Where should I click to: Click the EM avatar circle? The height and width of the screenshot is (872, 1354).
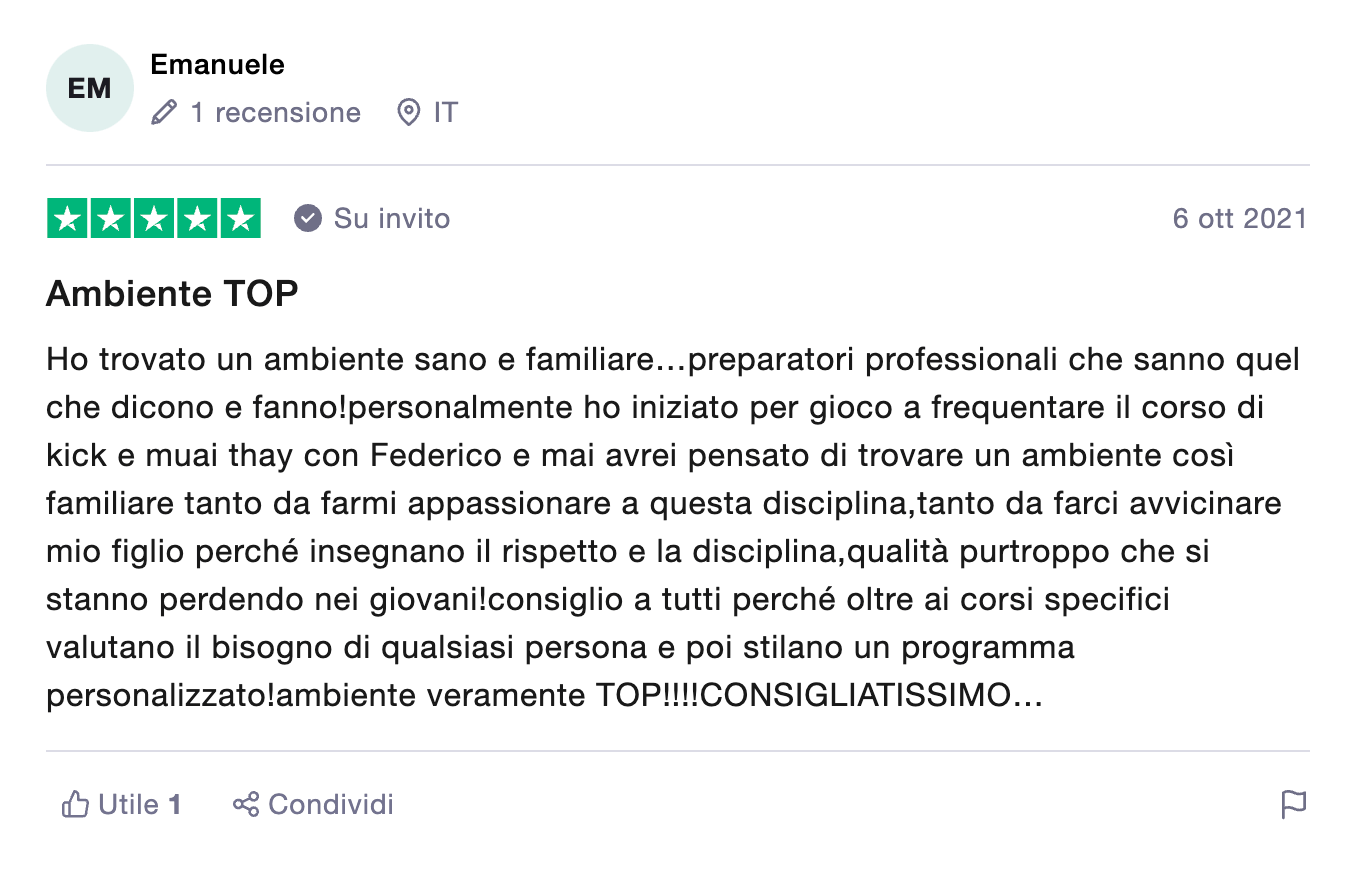click(89, 87)
